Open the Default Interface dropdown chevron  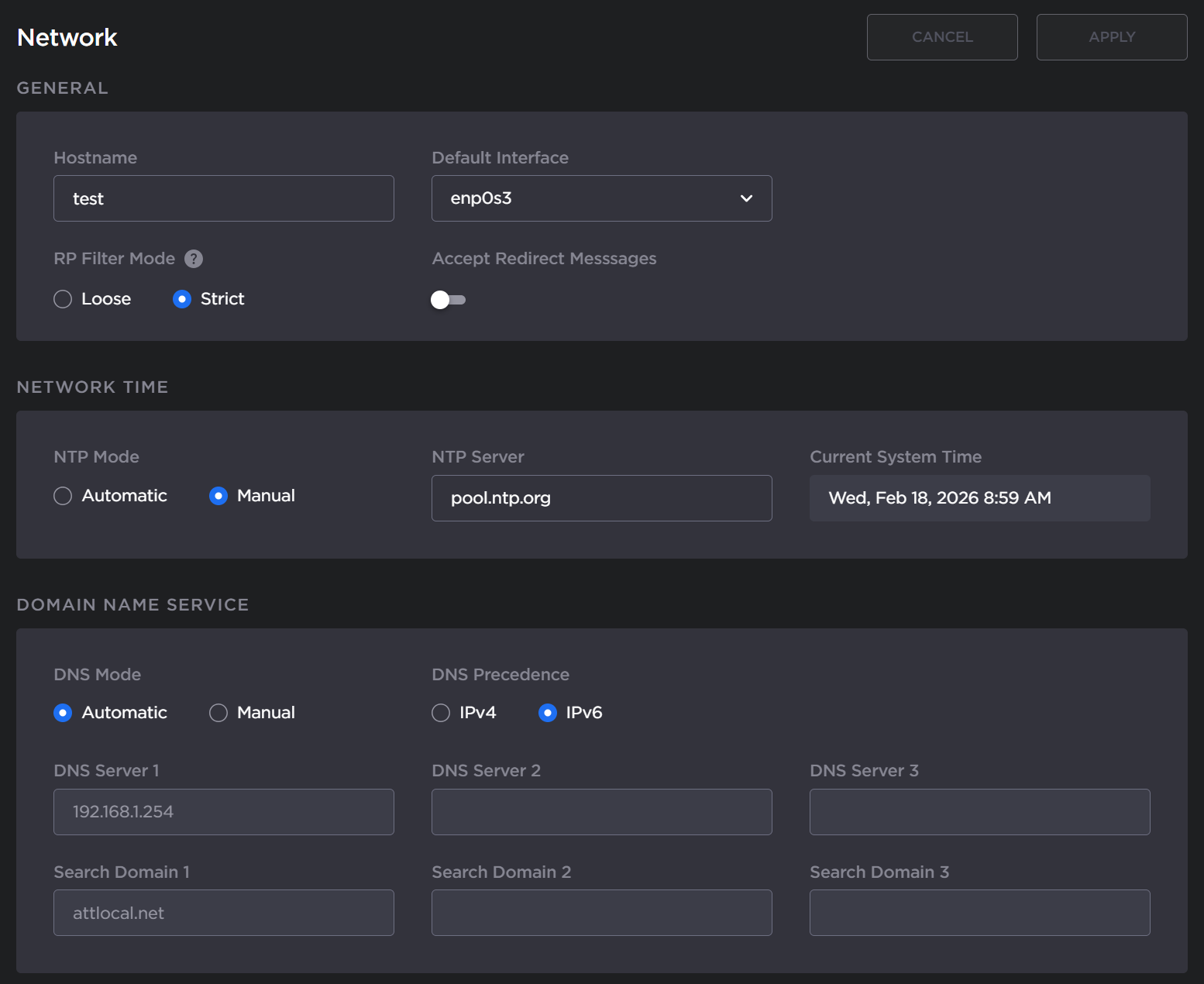click(746, 198)
